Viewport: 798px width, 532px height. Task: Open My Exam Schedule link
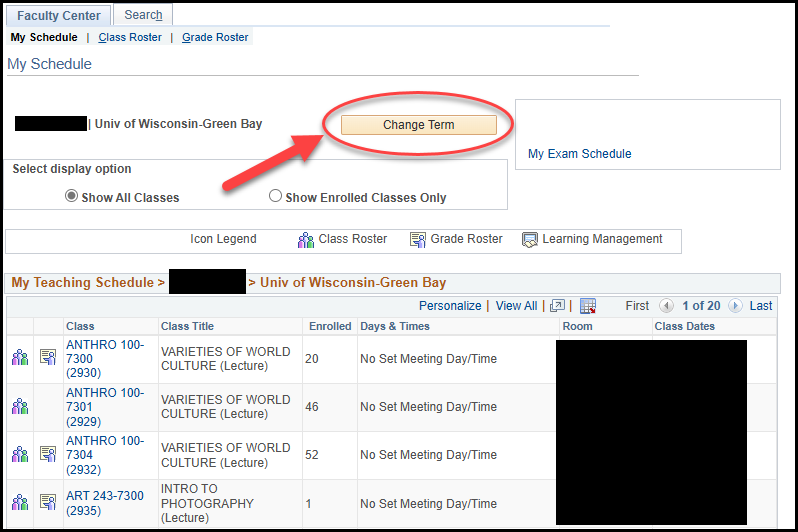(579, 154)
